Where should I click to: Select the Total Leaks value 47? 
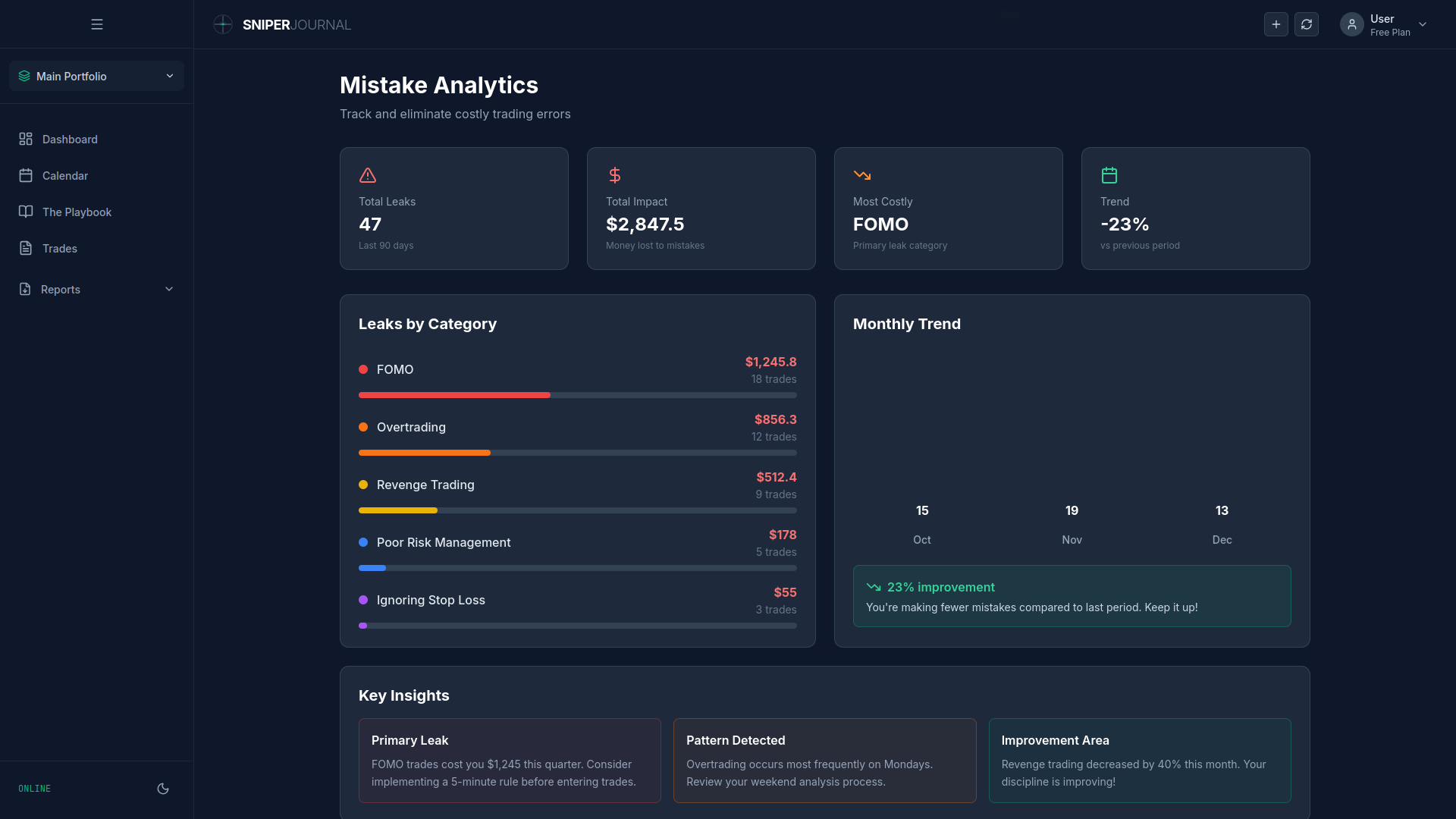pos(370,224)
